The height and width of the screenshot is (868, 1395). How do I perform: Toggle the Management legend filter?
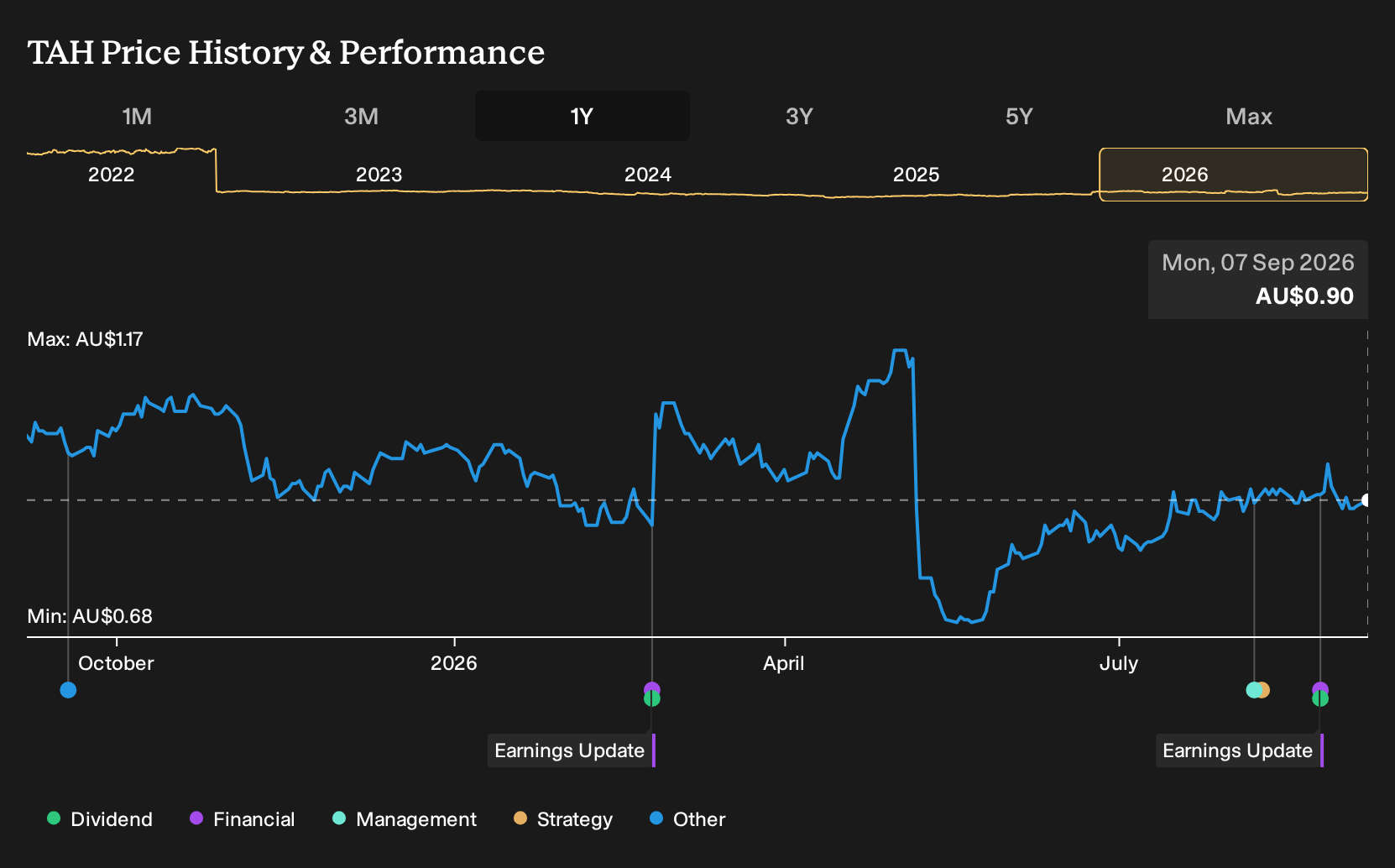click(405, 819)
